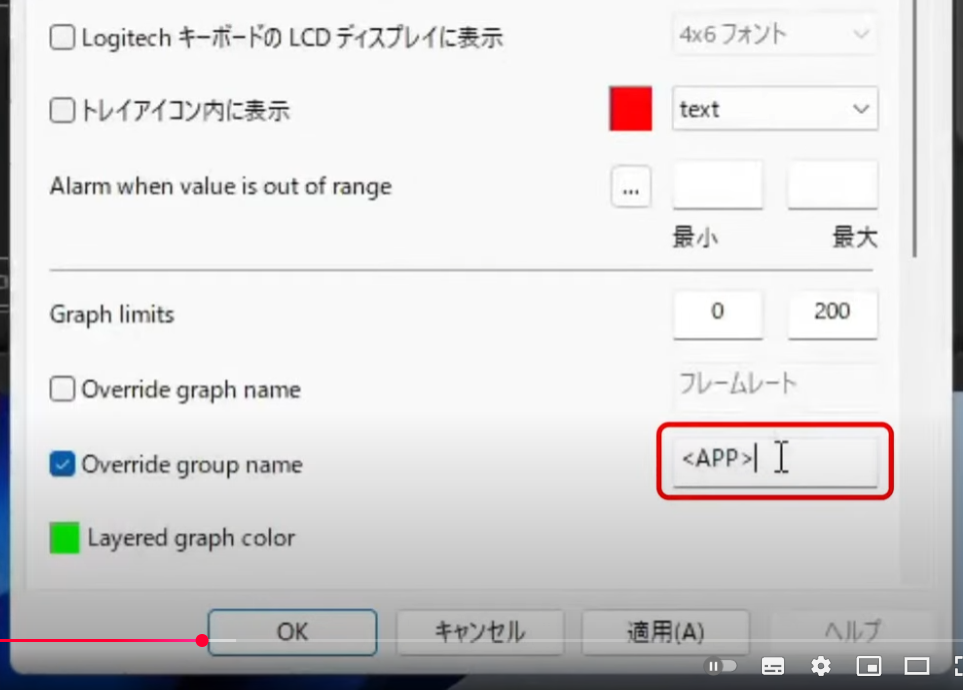Focus the alarm 最小 value field
The image size is (963, 691).
(718, 185)
